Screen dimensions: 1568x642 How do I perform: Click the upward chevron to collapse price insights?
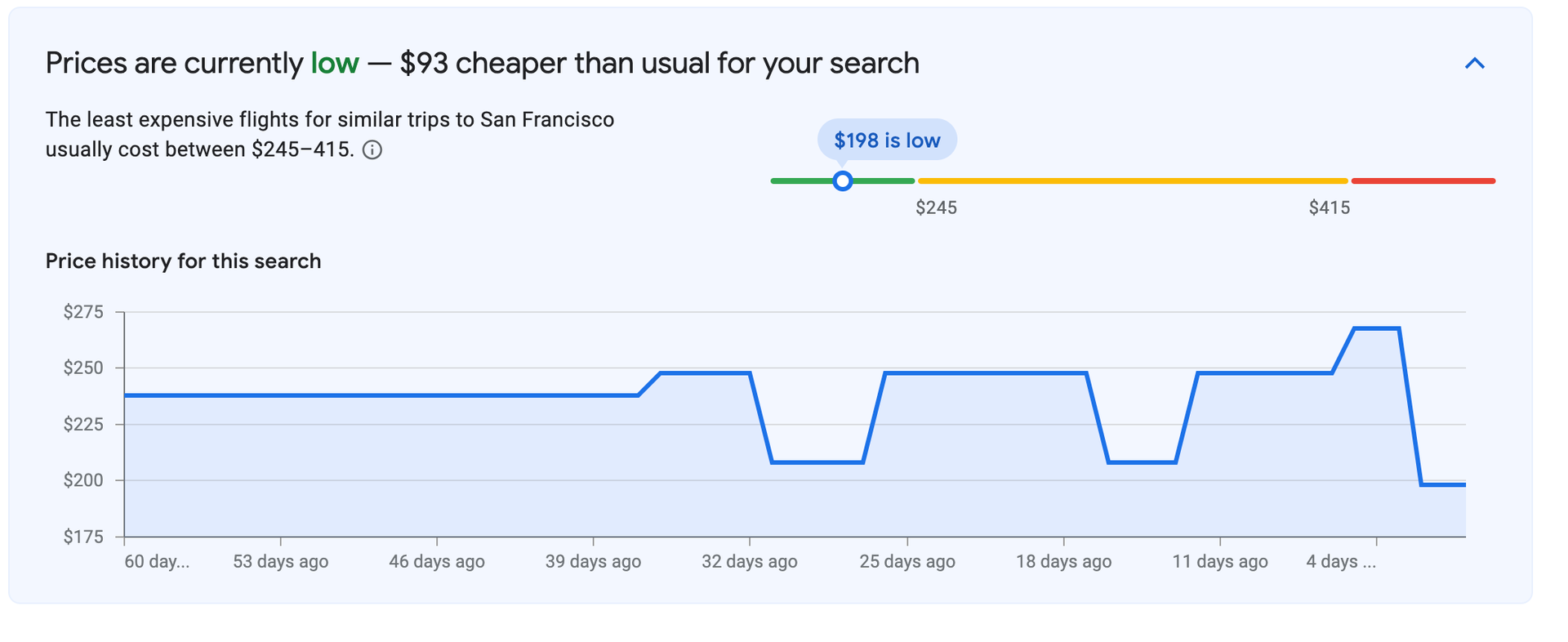1475,63
